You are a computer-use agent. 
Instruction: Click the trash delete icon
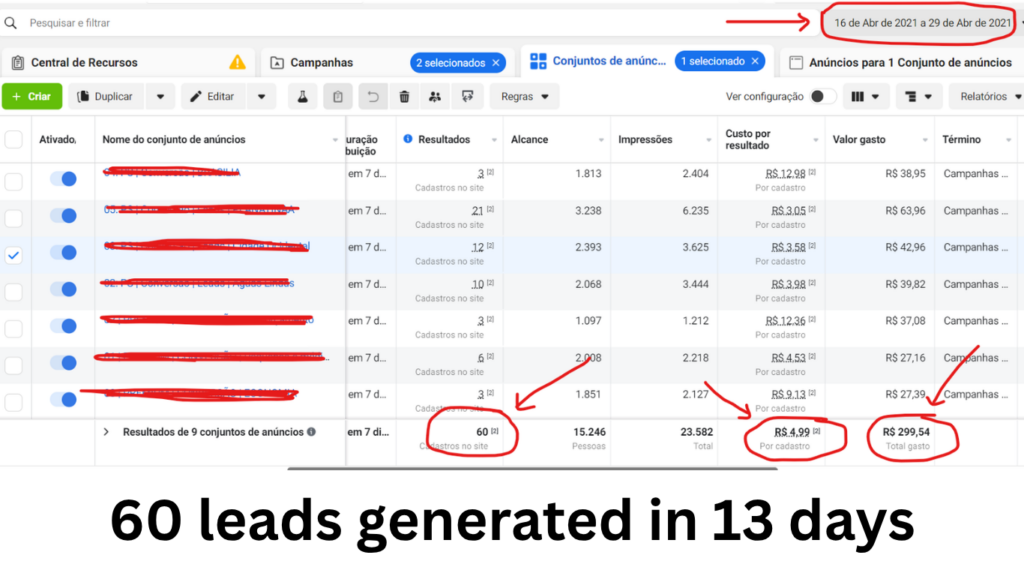point(404,97)
